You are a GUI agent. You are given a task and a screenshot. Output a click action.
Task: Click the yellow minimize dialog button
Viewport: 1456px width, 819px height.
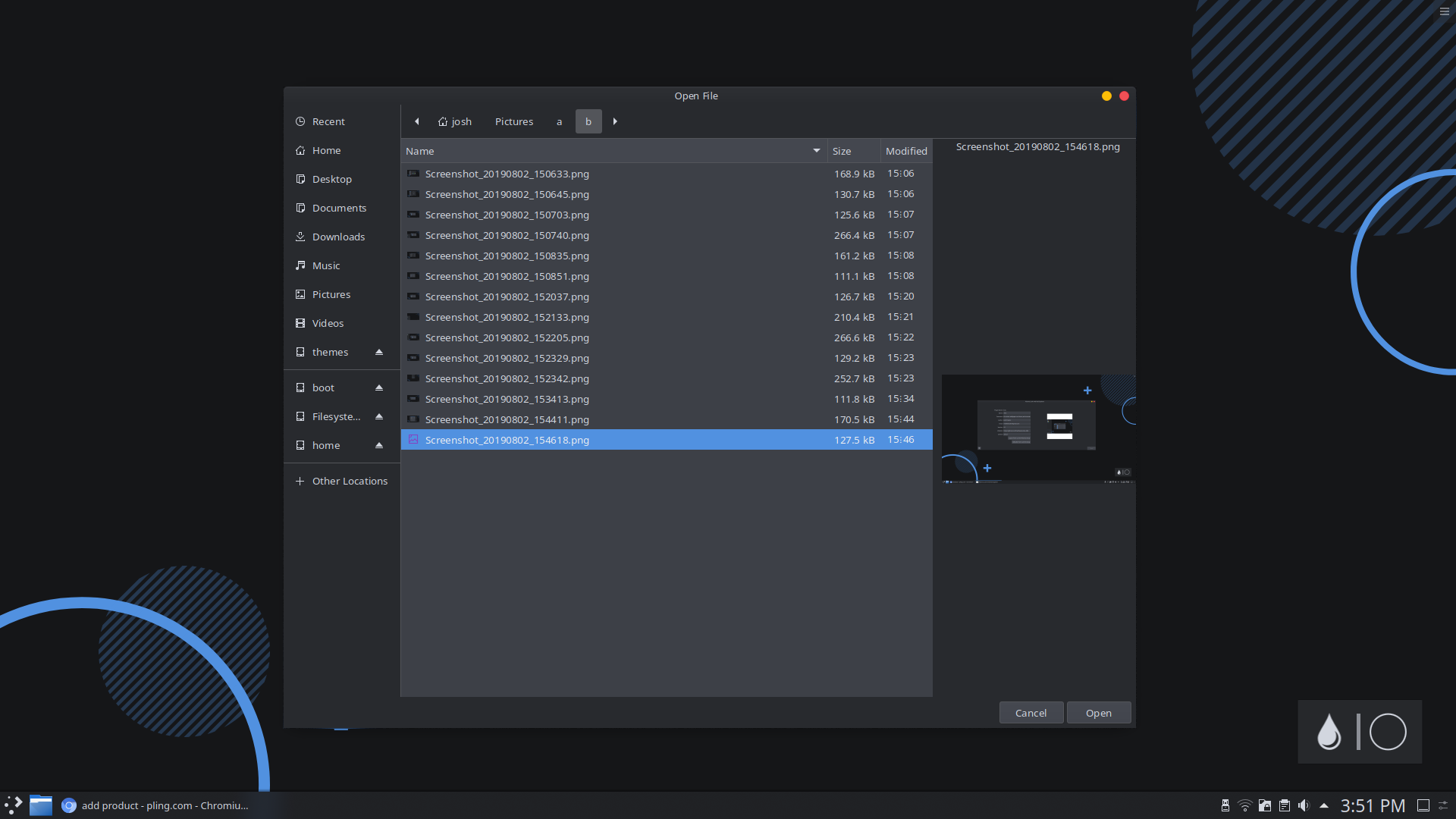tap(1106, 96)
